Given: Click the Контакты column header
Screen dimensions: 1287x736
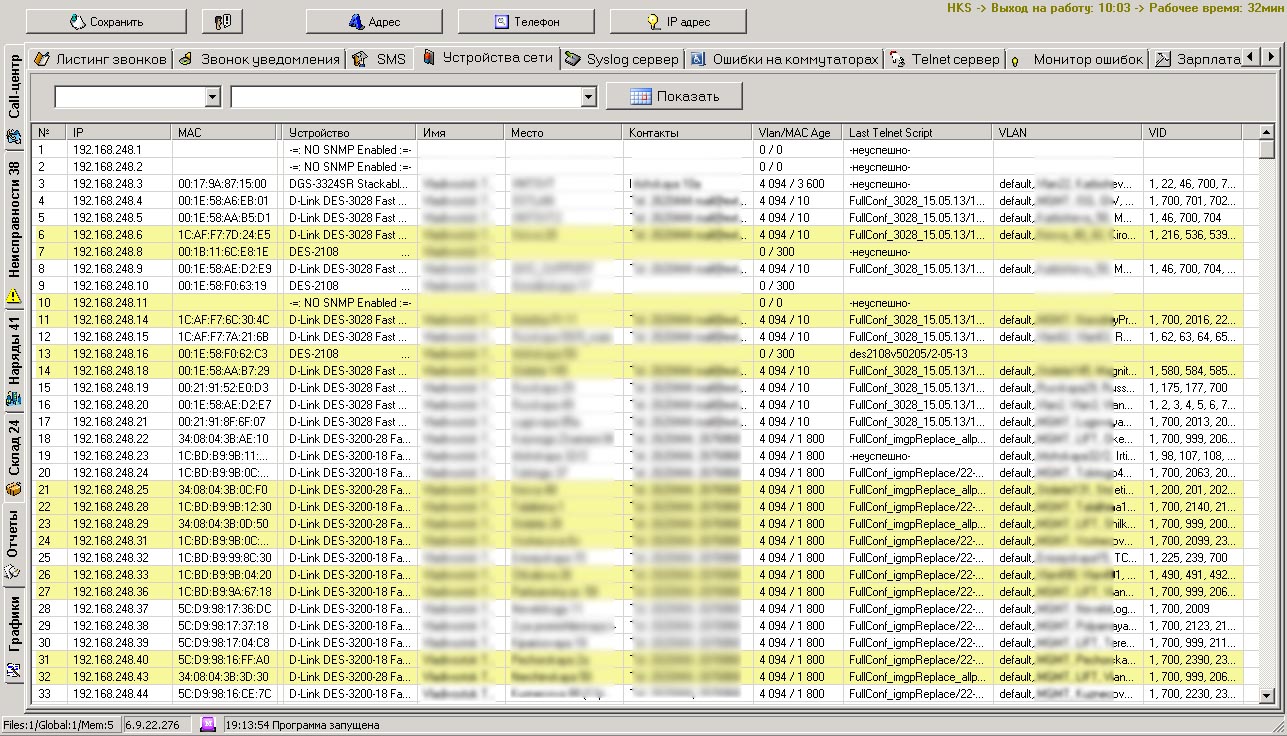Looking at the screenshot, I should tap(689, 132).
